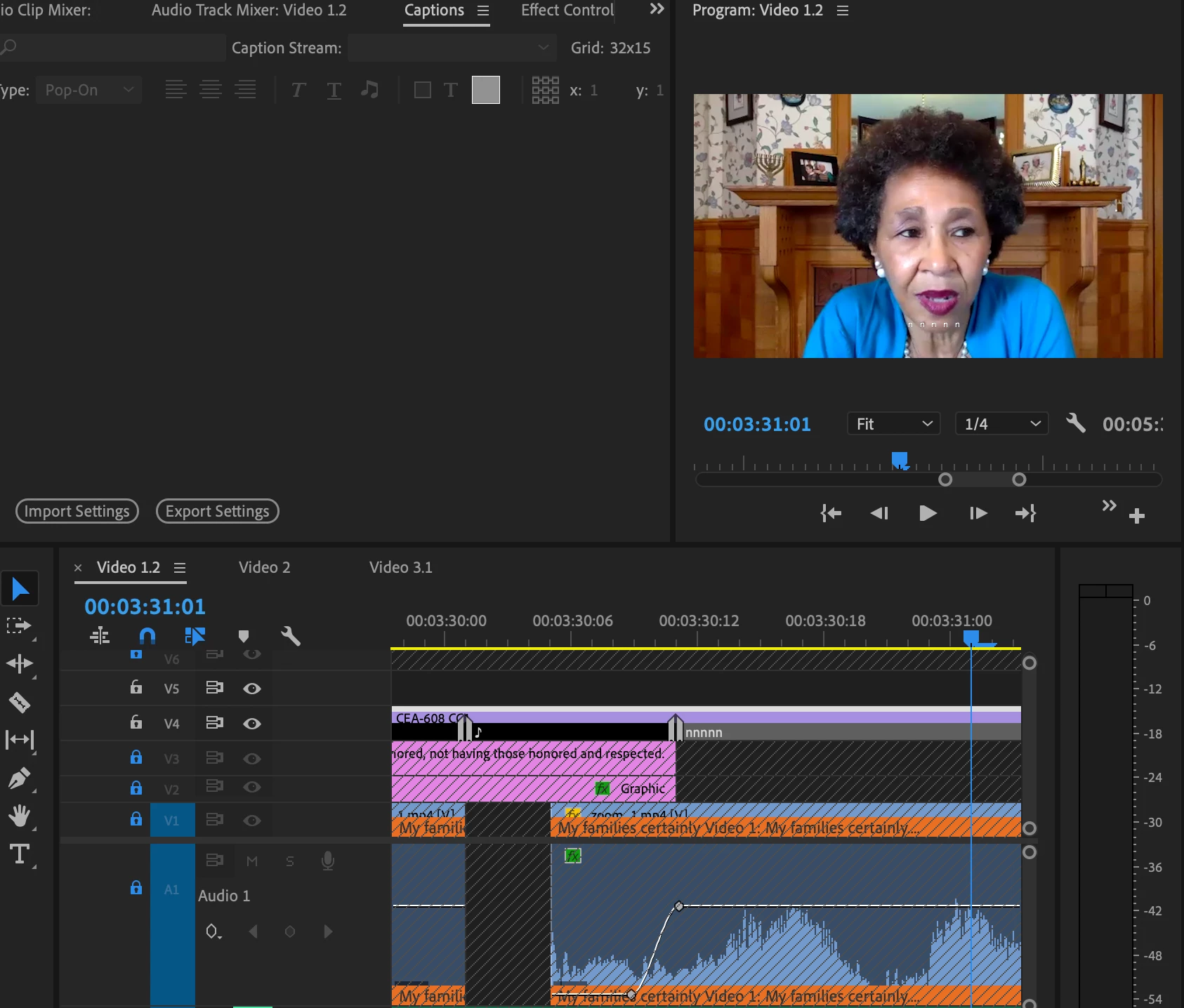This screenshot has width=1184, height=1008.
Task: Open the Effect Controls panel tab
Action: (567, 11)
